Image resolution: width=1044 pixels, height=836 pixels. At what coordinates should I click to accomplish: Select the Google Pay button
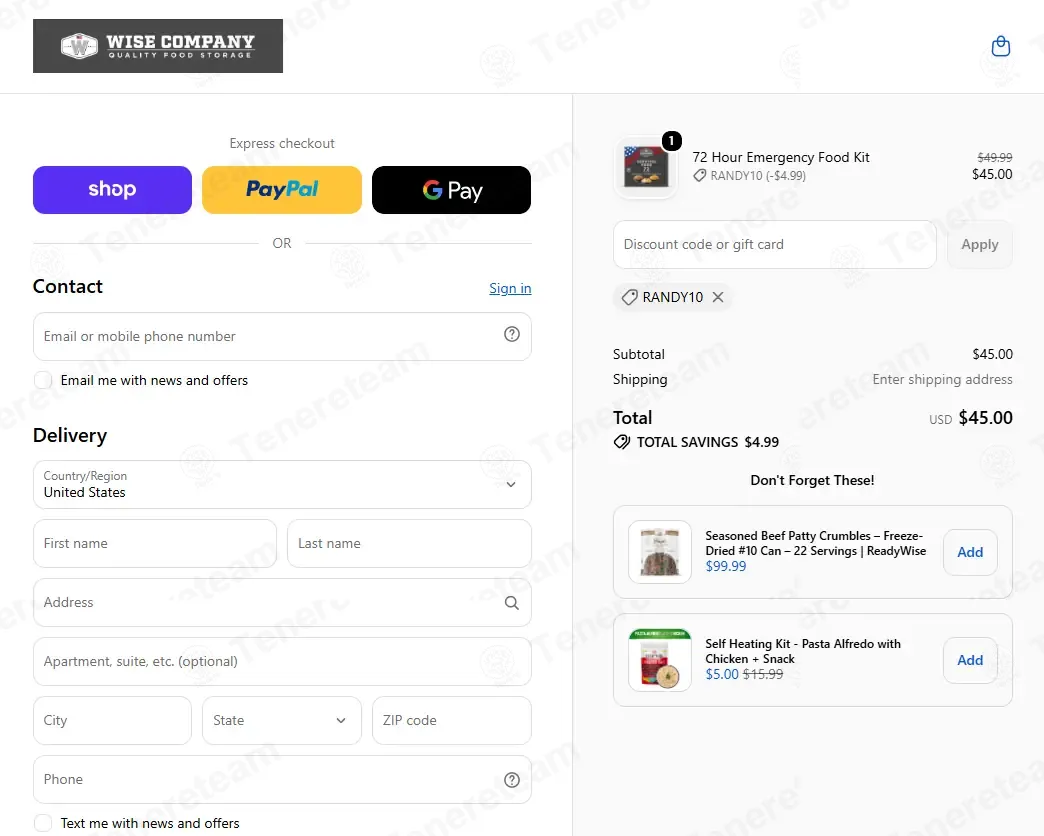click(x=451, y=190)
